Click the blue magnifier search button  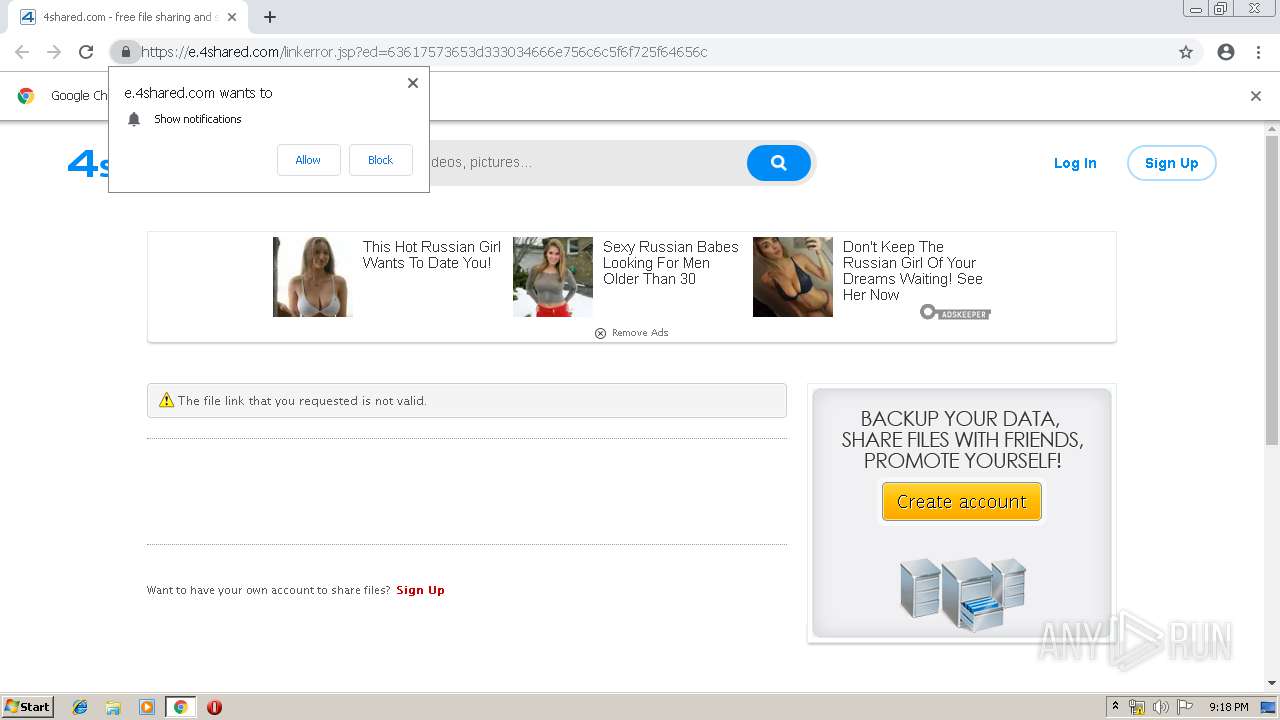click(778, 163)
